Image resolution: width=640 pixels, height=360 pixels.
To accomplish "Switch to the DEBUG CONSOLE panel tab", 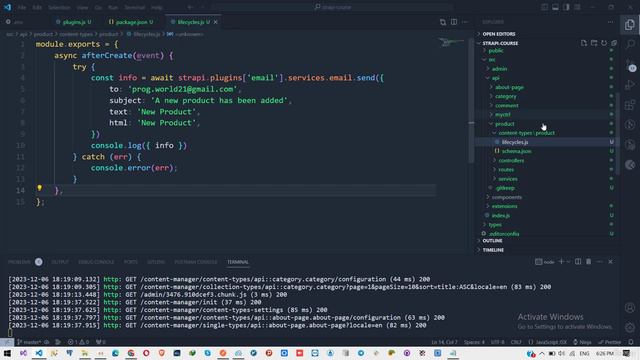I will [96, 262].
